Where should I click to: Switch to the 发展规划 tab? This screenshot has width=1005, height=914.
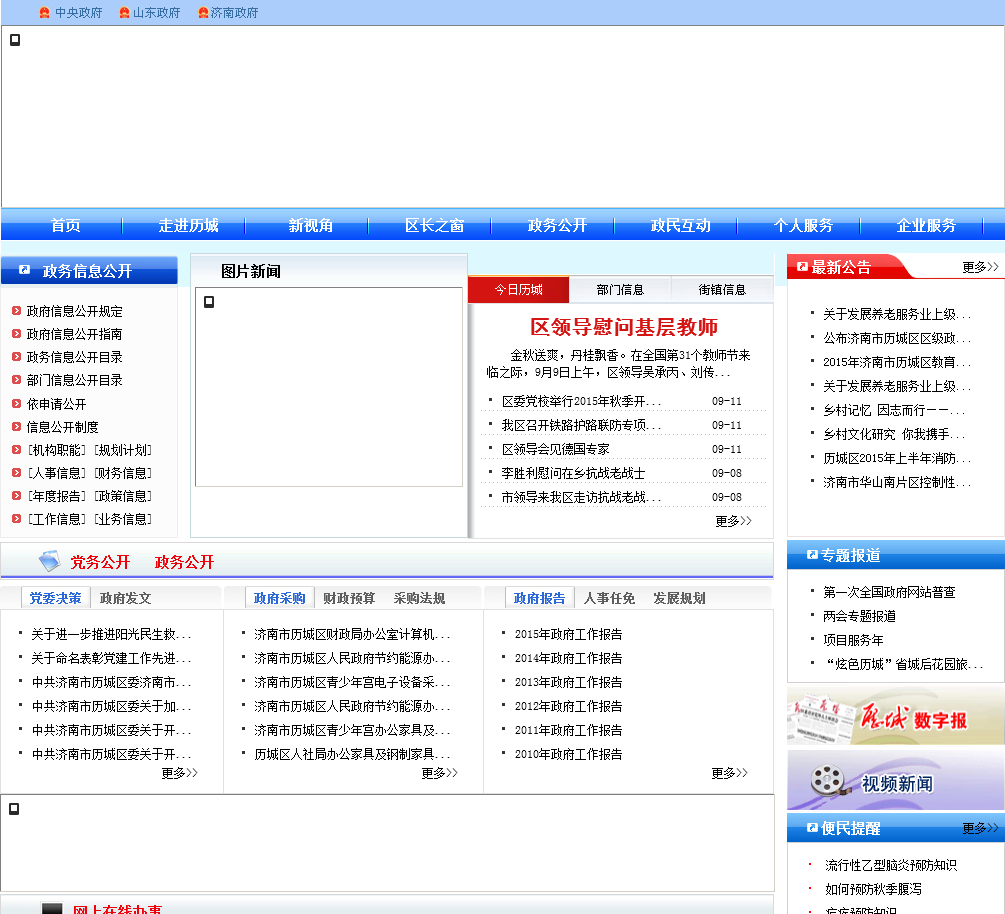[679, 598]
